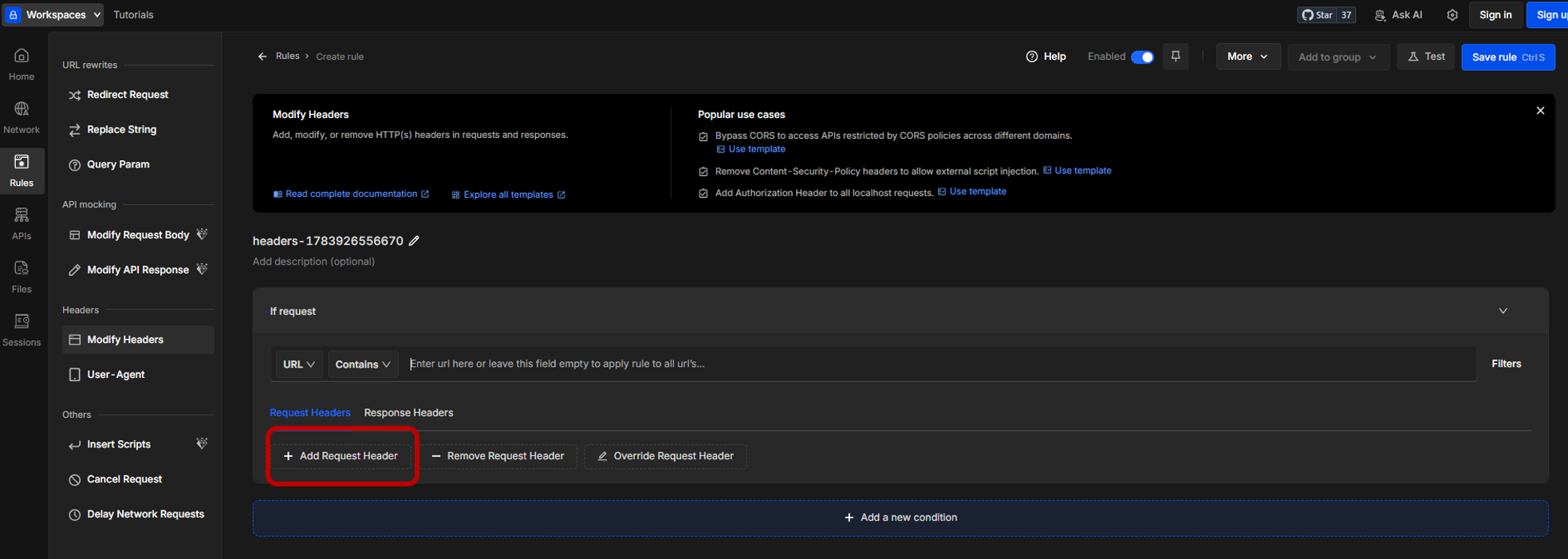Switch to Request Headers tab

[x=310, y=412]
